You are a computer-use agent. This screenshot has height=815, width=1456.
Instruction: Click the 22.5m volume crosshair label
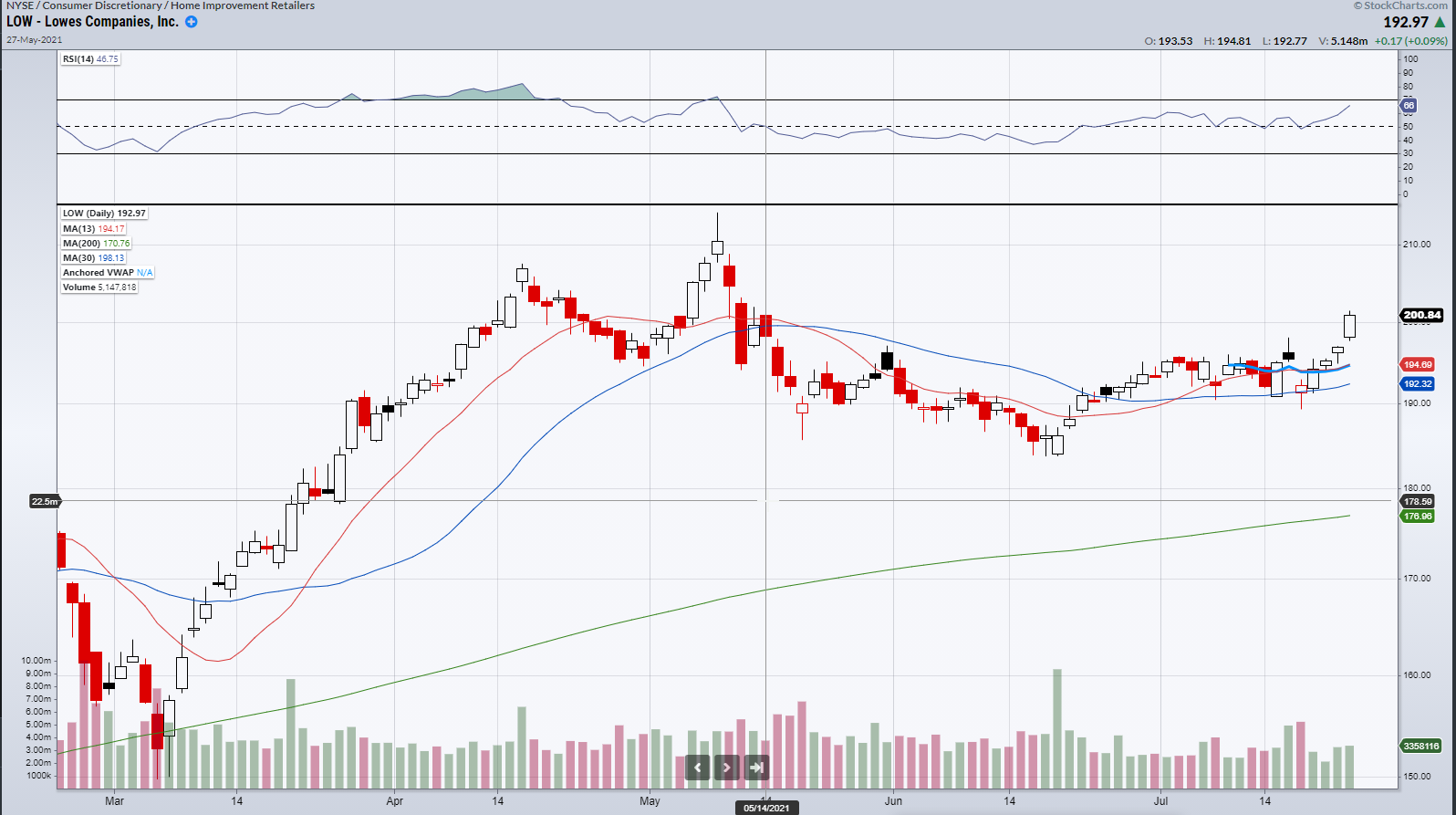[45, 501]
